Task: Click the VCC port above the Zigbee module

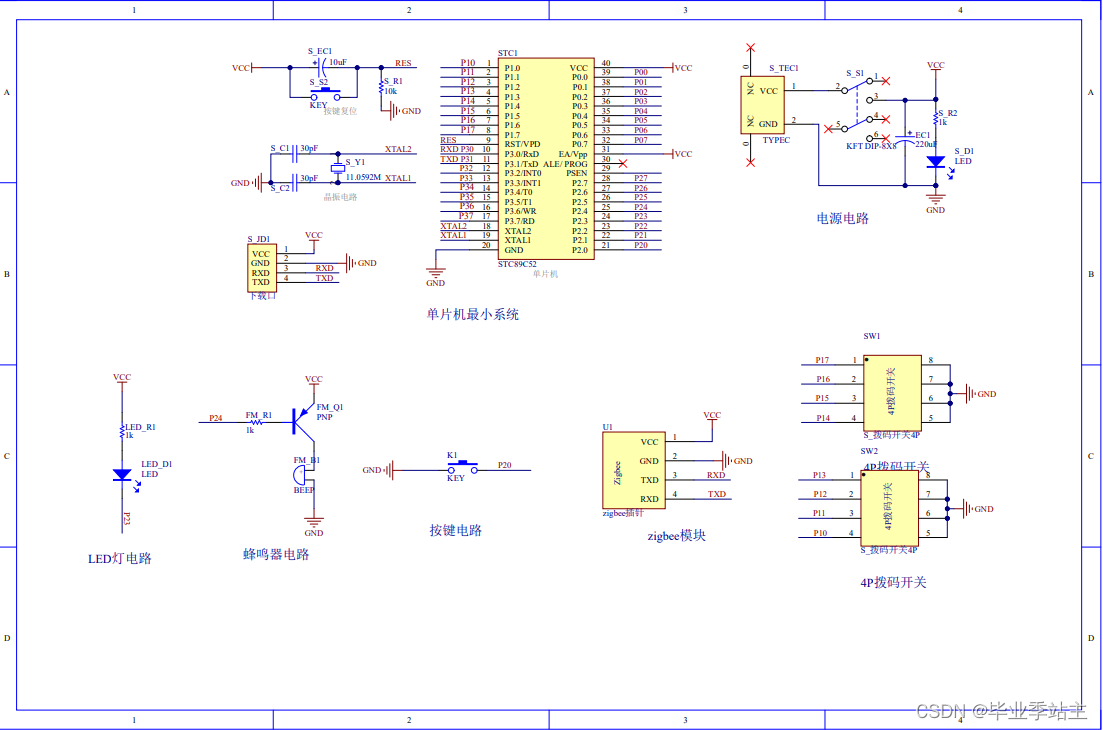Action: click(x=712, y=418)
